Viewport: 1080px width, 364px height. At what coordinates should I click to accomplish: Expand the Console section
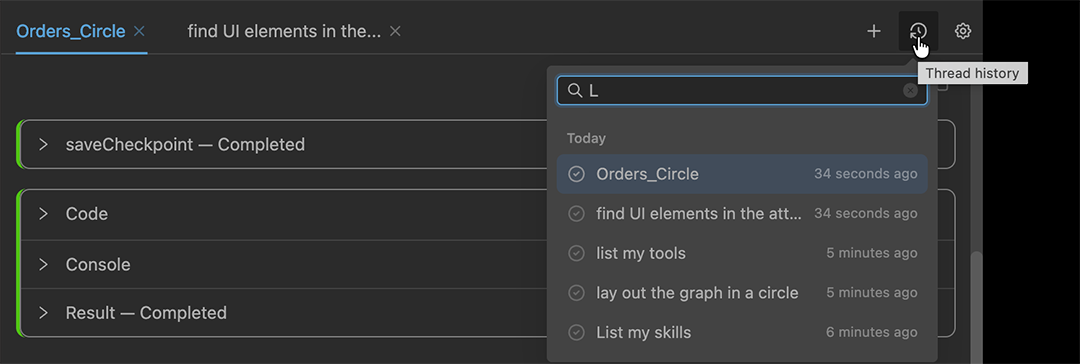(43, 265)
